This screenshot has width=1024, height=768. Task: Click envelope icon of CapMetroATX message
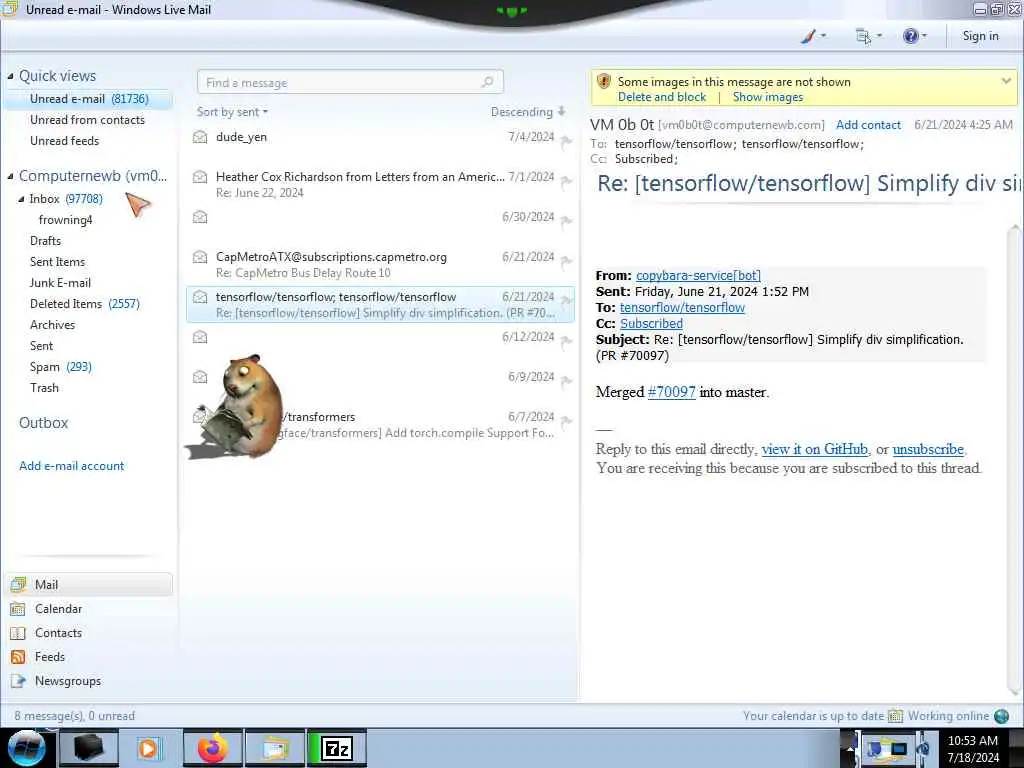coord(200,257)
